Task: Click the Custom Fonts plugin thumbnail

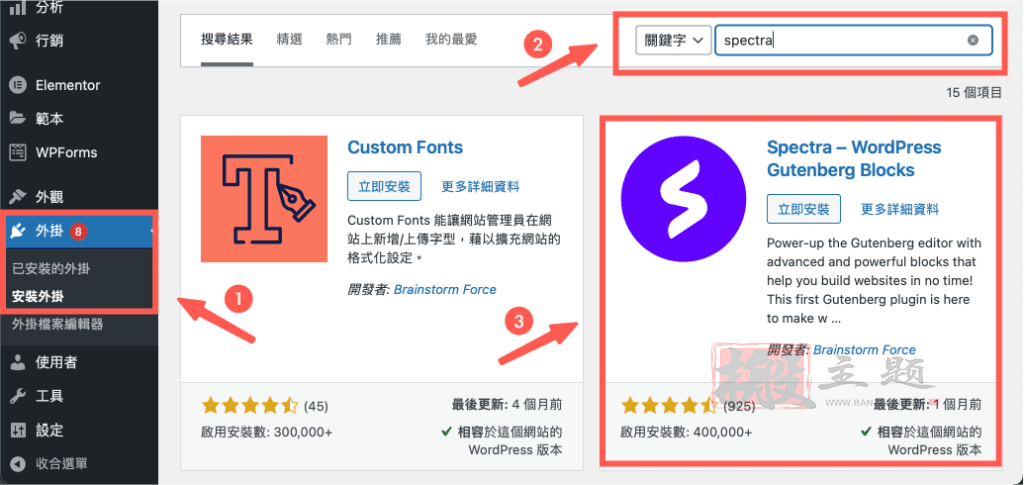Action: click(264, 199)
